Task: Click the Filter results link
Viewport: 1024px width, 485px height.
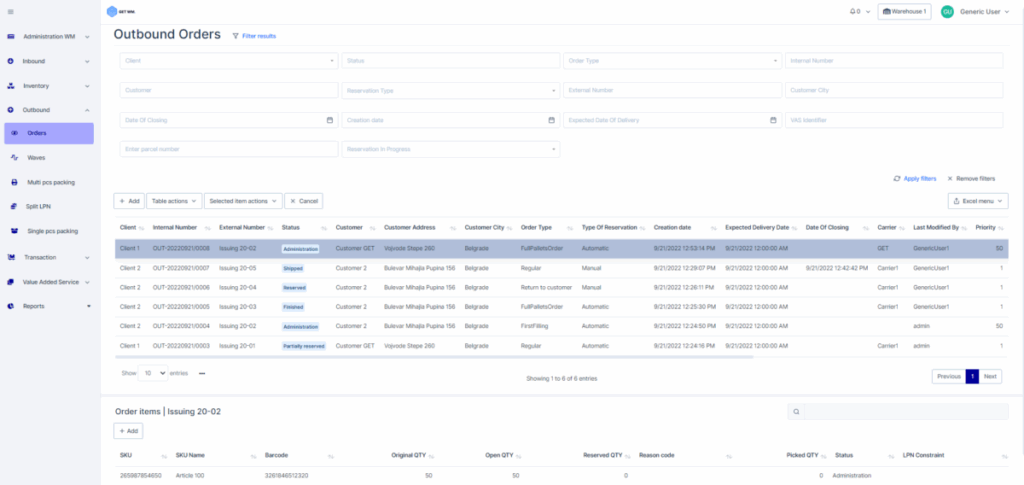Action: coord(259,36)
